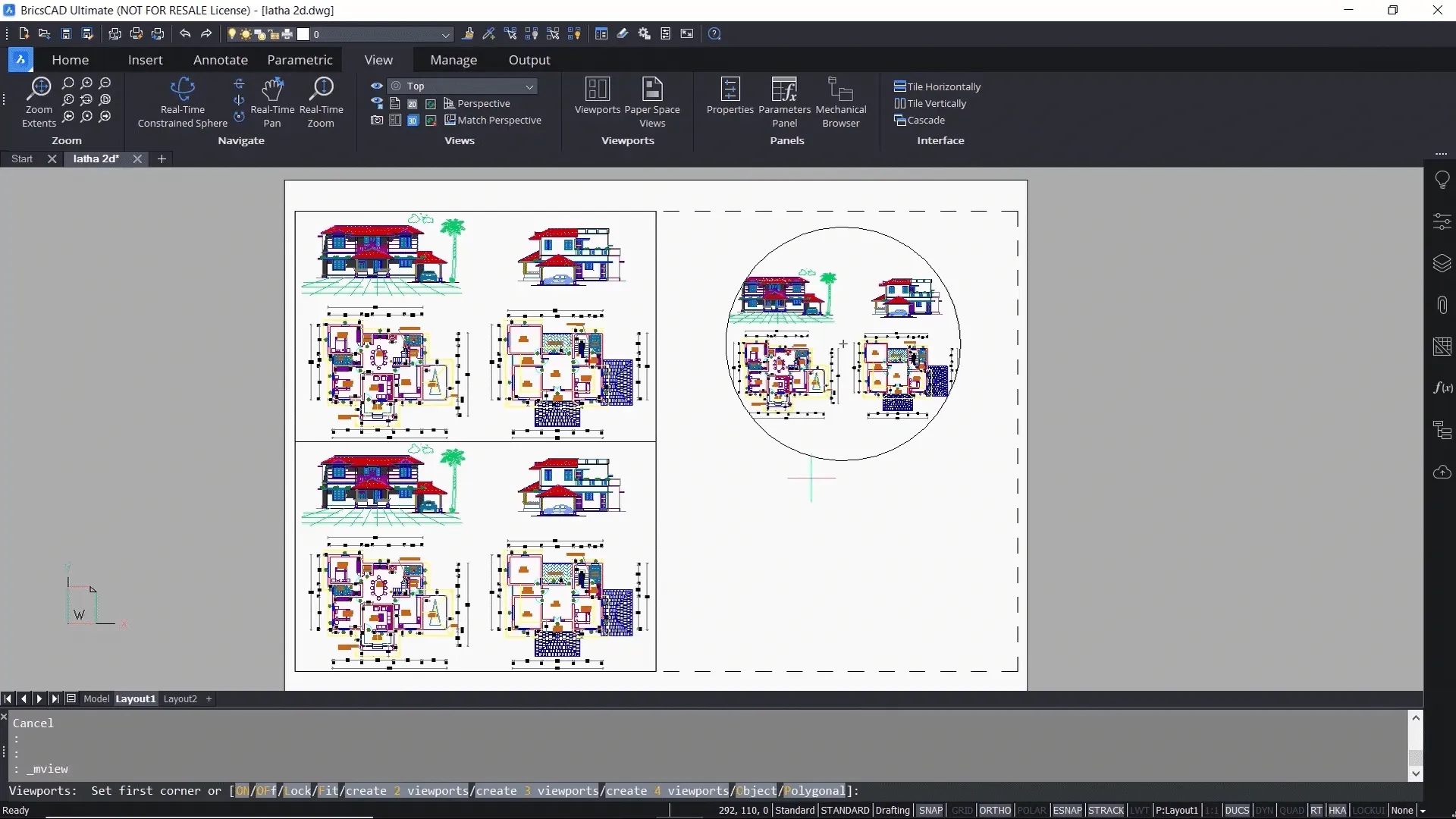Click the white layer color swatch
Viewport: 1456px width, 819px height.
pyautogui.click(x=303, y=34)
